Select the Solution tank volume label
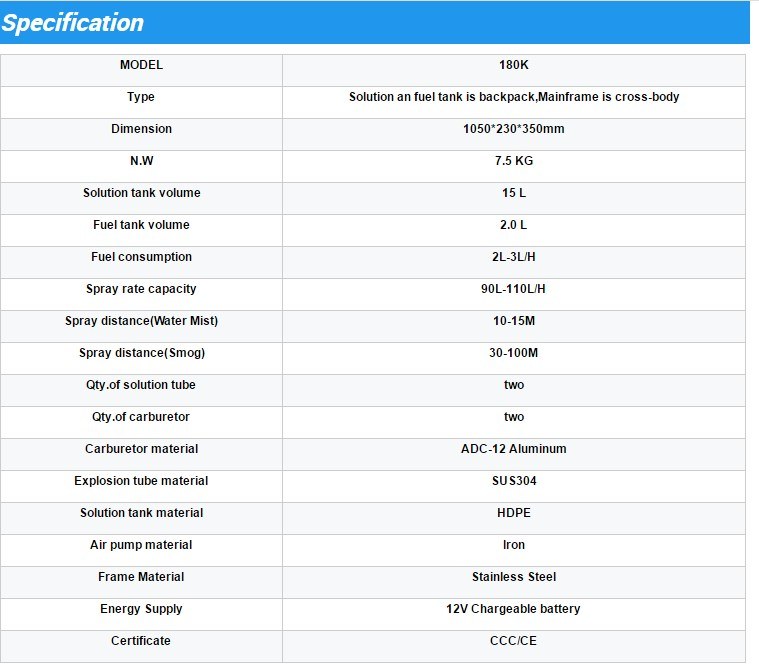 (141, 193)
